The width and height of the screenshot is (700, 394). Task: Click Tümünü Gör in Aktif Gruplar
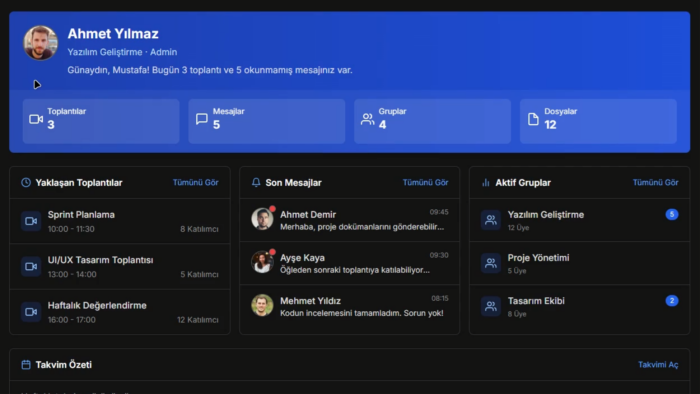655,182
